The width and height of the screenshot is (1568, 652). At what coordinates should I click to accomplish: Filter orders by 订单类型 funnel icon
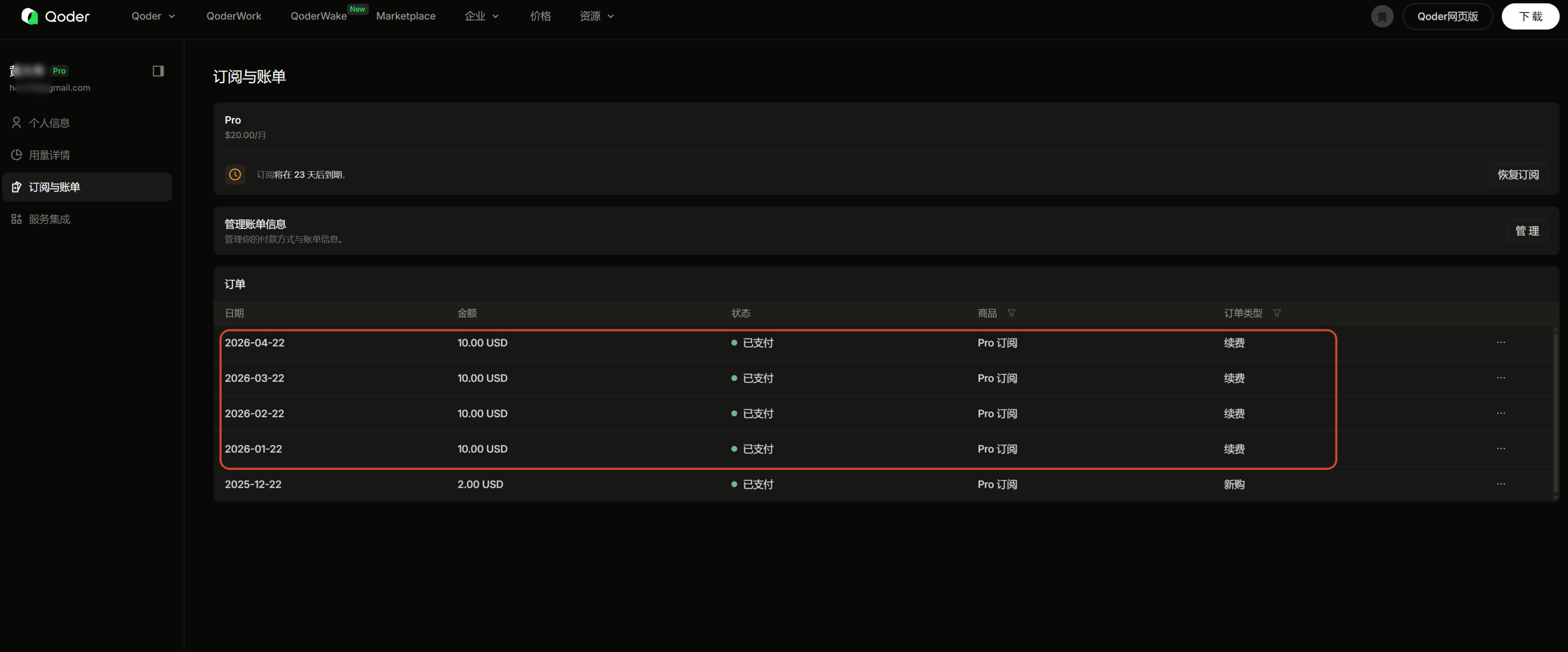pos(1276,313)
